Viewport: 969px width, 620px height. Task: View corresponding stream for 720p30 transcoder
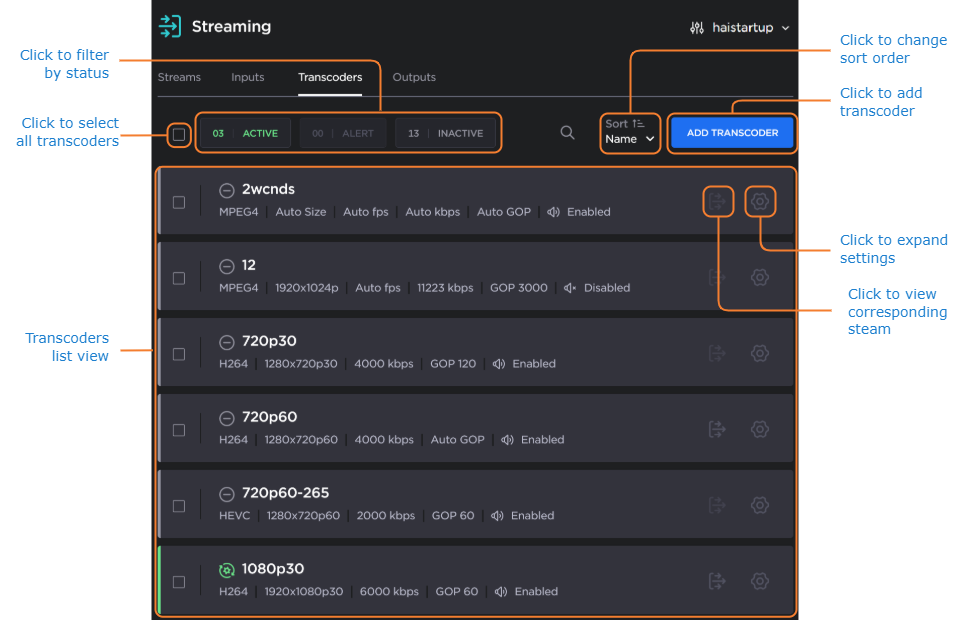pos(717,354)
